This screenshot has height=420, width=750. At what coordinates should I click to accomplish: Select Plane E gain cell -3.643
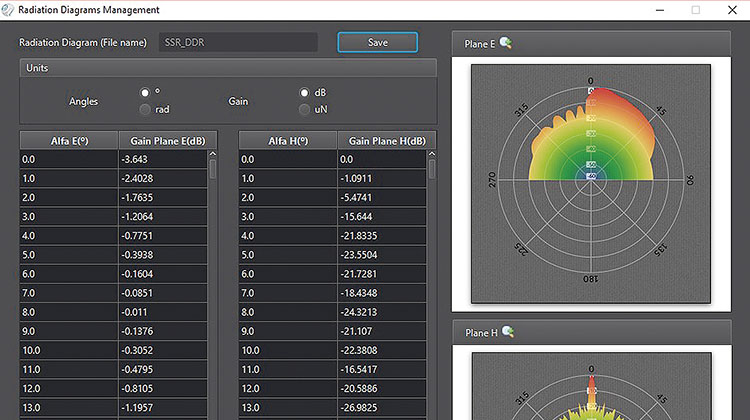163,159
